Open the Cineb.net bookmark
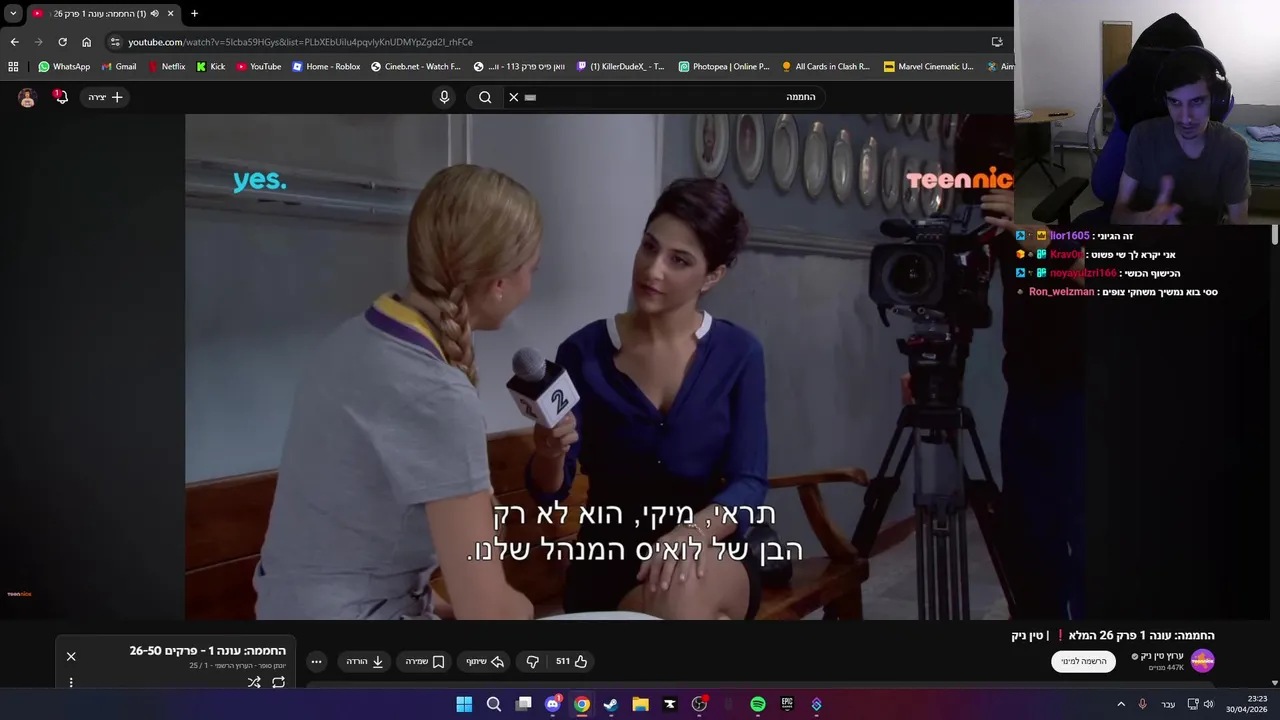This screenshot has width=1280, height=720. [x=416, y=67]
